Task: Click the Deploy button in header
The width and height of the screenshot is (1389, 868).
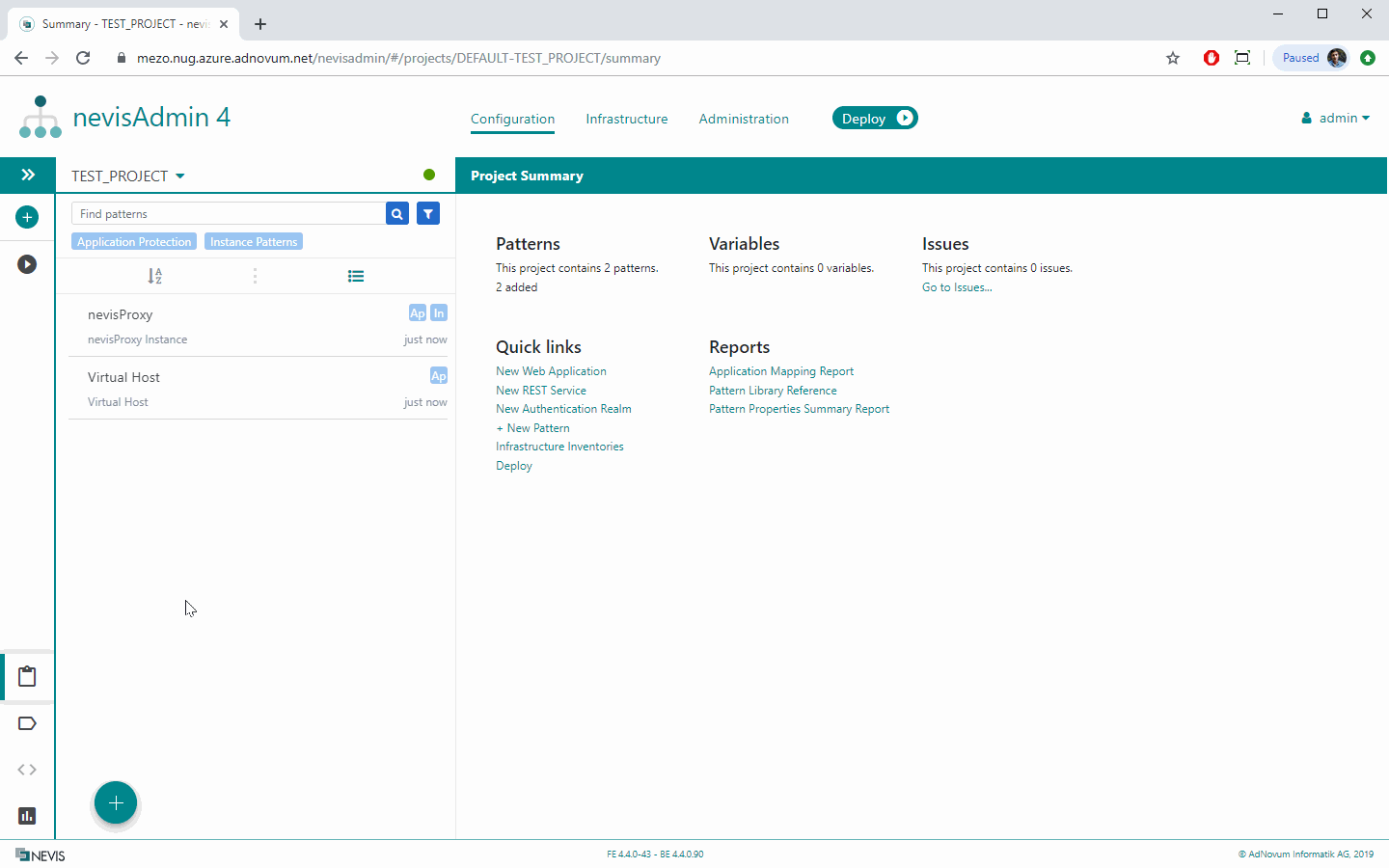Action: click(x=875, y=118)
